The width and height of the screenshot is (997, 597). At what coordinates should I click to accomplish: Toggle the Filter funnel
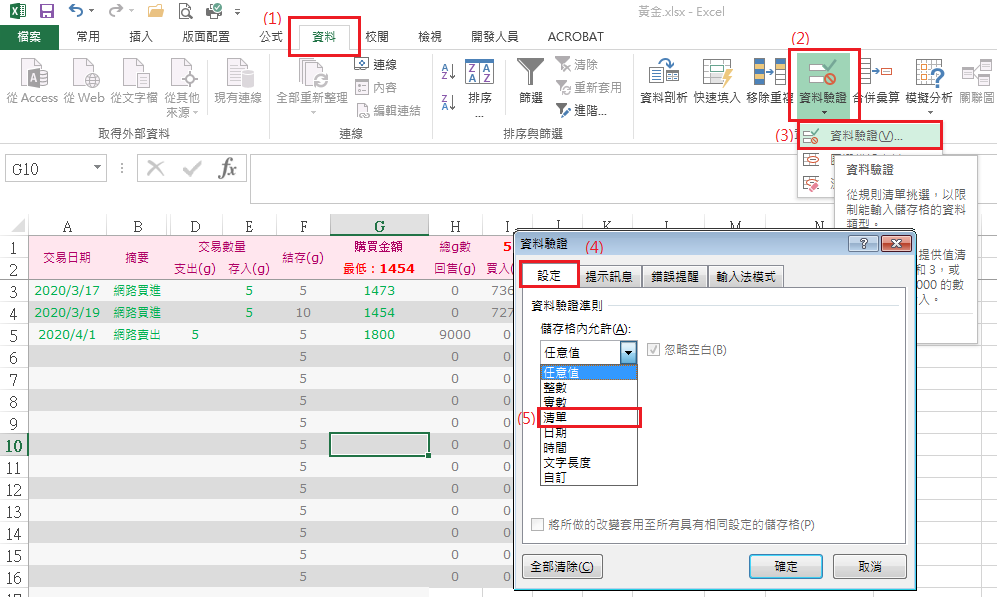click(530, 81)
